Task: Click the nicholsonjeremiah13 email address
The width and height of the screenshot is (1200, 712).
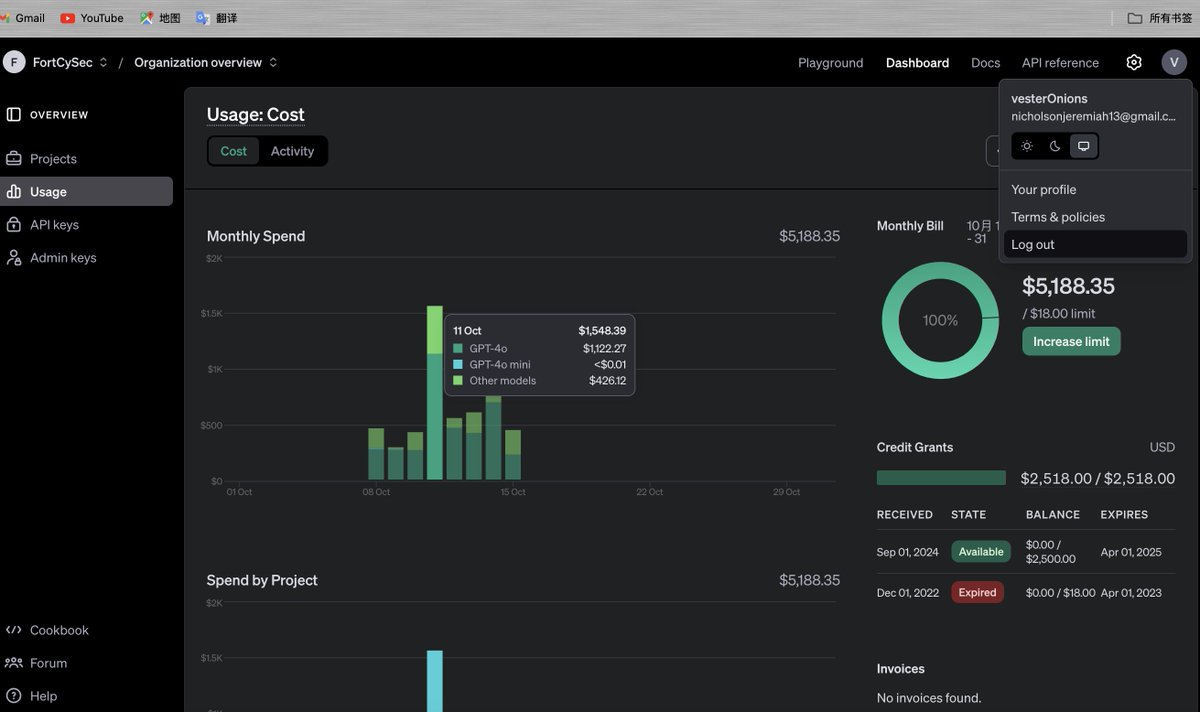Action: (x=1093, y=116)
